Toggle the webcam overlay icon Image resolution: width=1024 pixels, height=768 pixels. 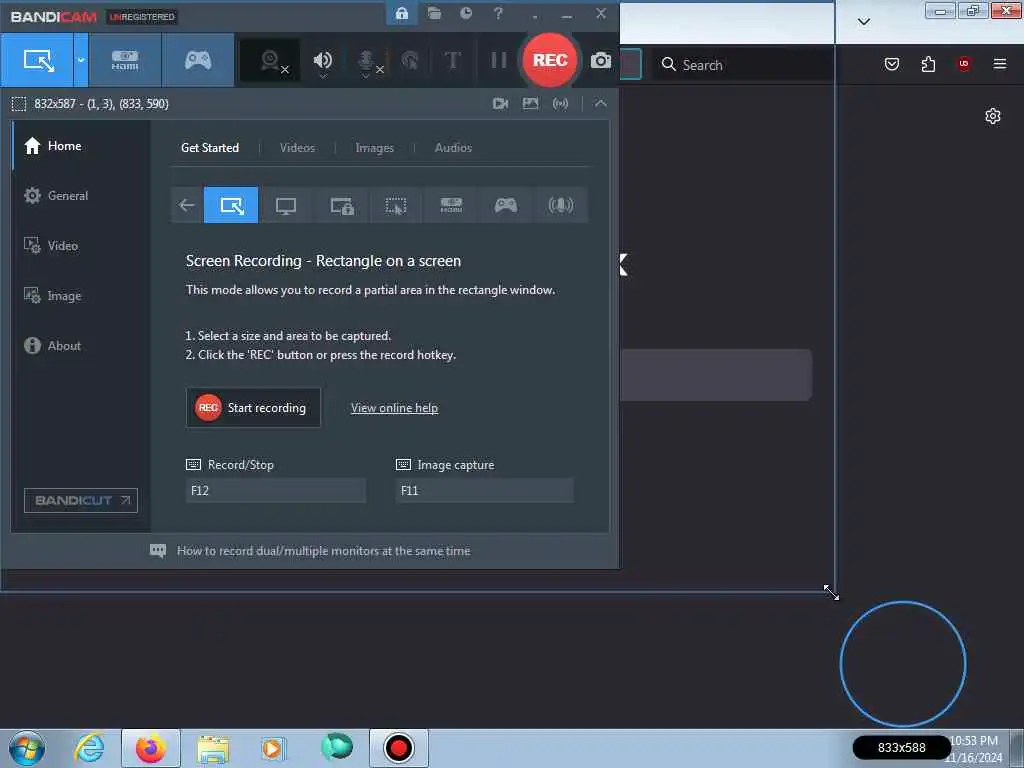(270, 61)
